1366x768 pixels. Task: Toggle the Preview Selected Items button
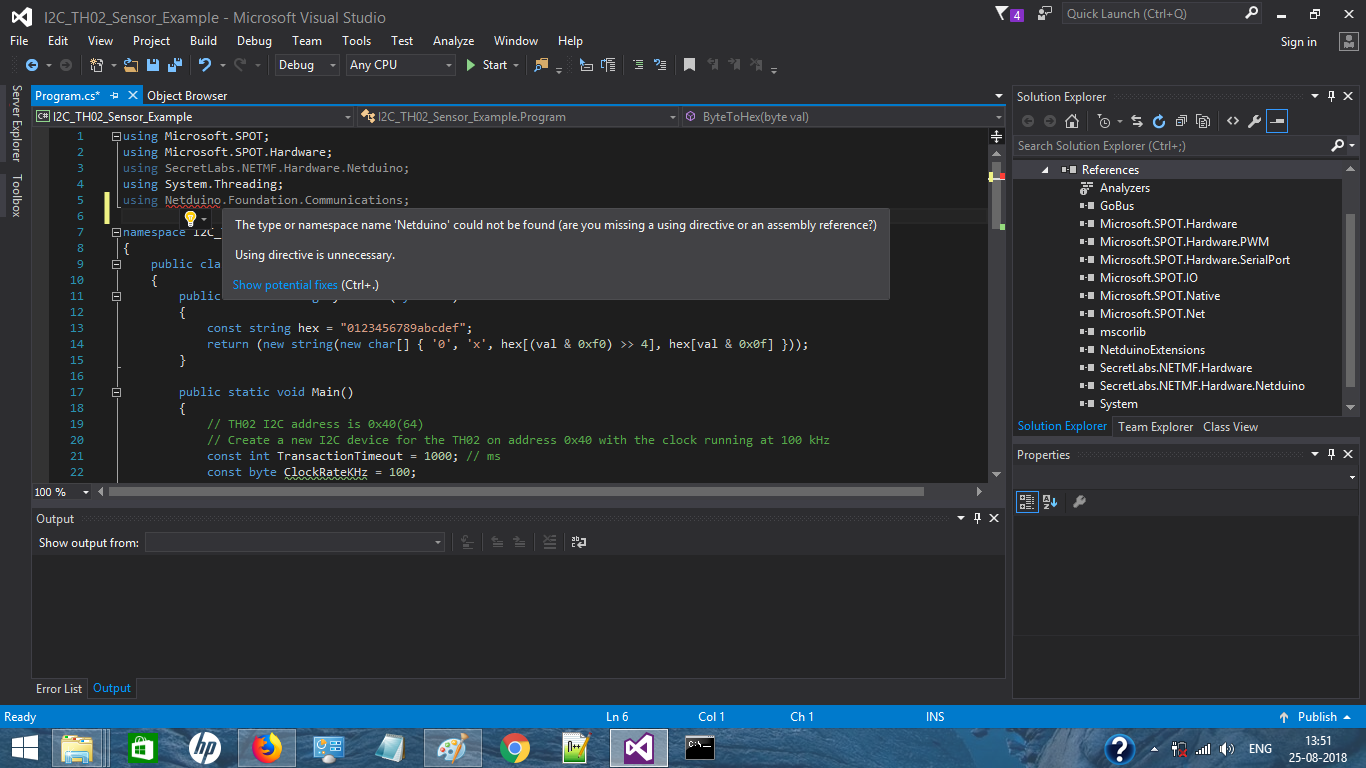coord(1276,121)
